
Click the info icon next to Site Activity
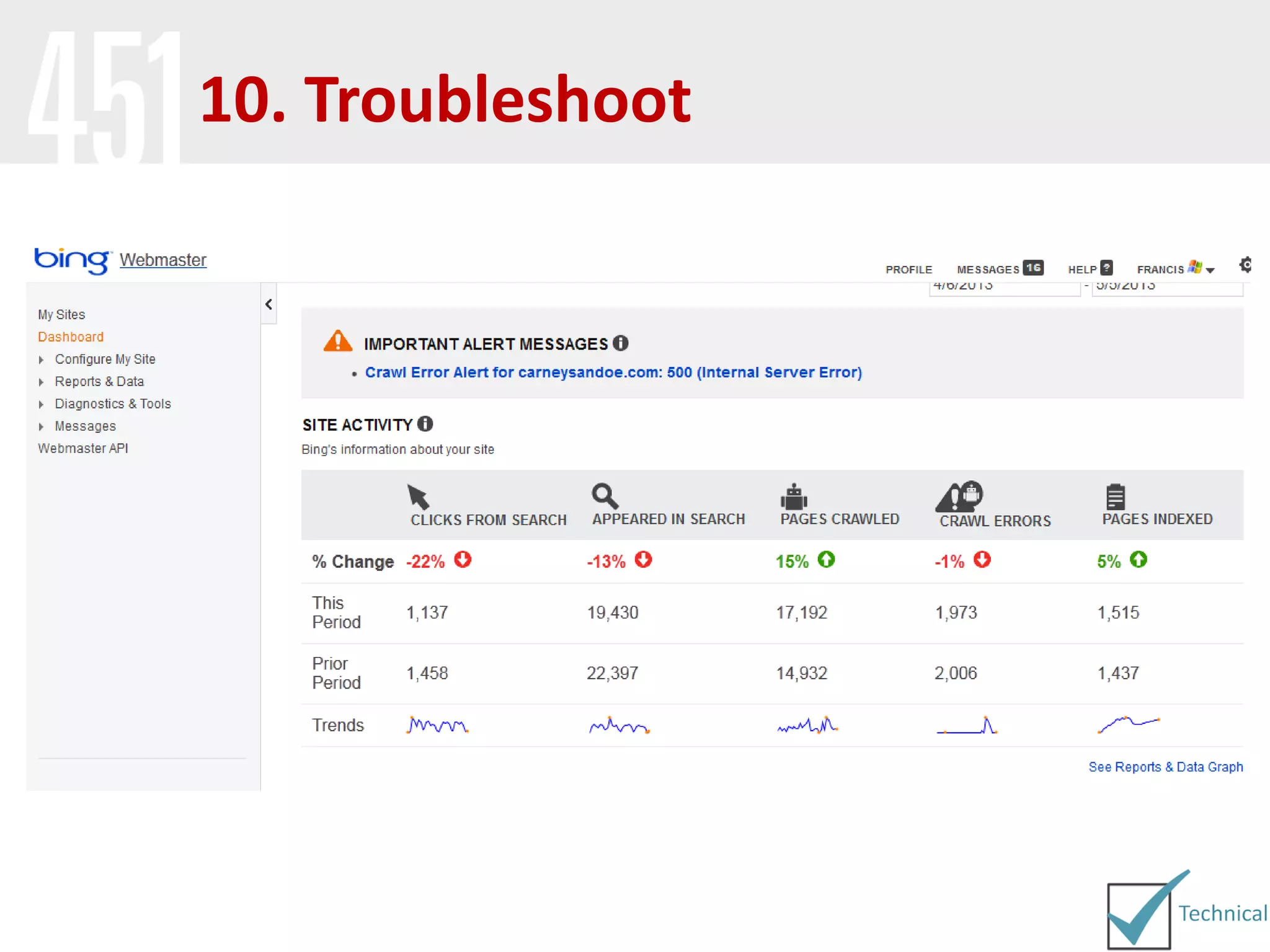(425, 424)
